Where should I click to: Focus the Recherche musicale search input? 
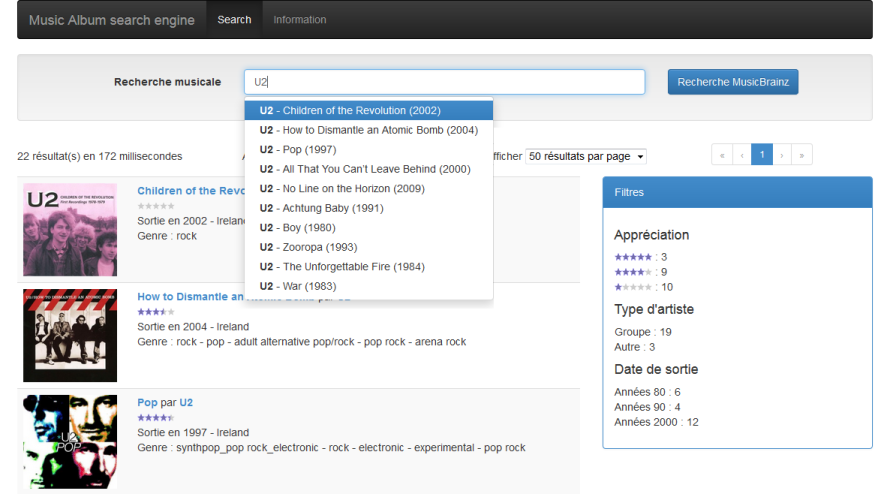(x=444, y=82)
